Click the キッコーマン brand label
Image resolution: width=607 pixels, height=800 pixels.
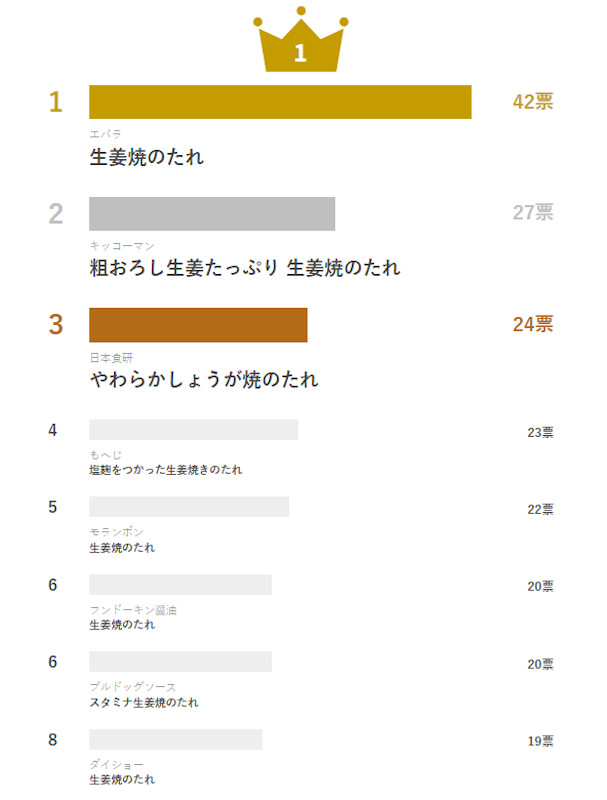(122, 246)
